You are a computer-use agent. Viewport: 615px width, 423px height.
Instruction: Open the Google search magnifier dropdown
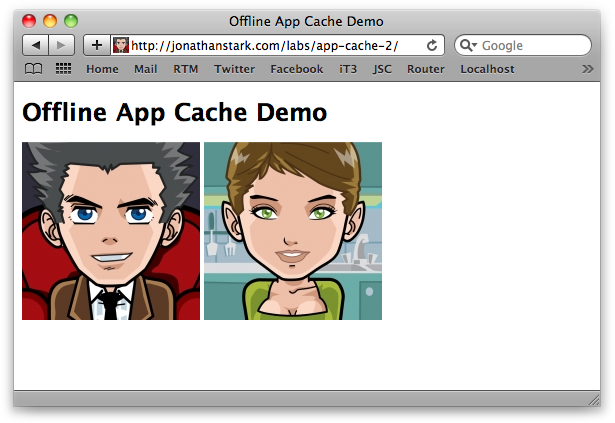pos(468,45)
